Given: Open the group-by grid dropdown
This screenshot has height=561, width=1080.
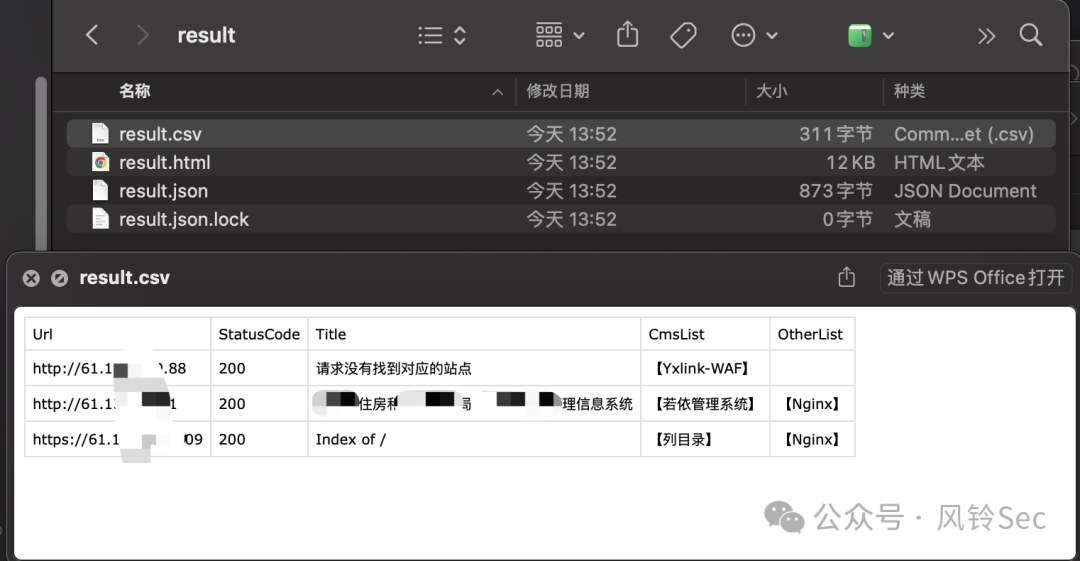Looking at the screenshot, I should 560,36.
